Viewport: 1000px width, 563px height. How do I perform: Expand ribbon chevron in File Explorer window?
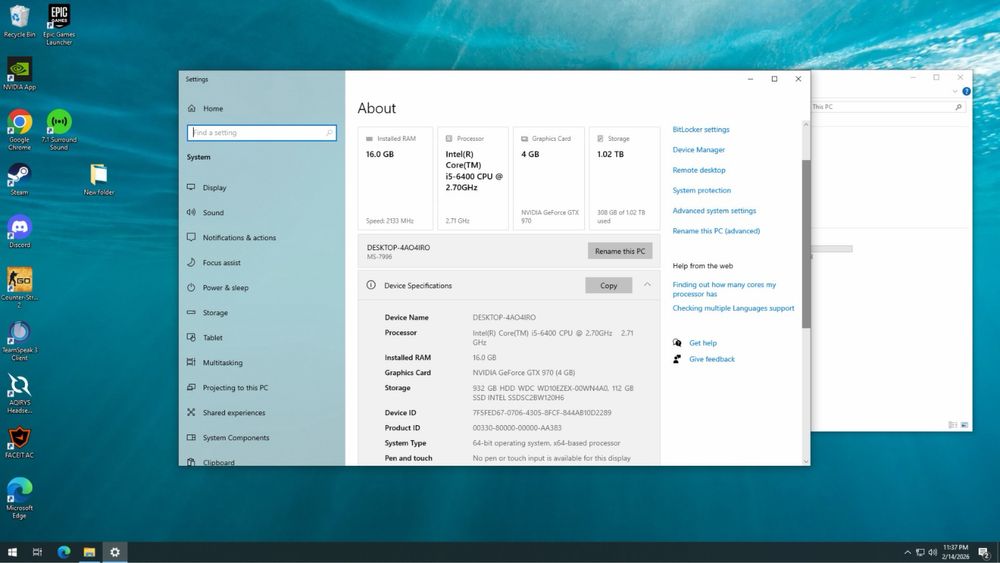point(955,91)
